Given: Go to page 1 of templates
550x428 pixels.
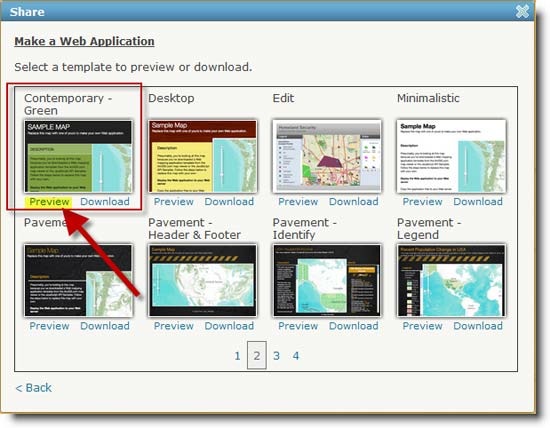Looking at the screenshot, I should [237, 356].
